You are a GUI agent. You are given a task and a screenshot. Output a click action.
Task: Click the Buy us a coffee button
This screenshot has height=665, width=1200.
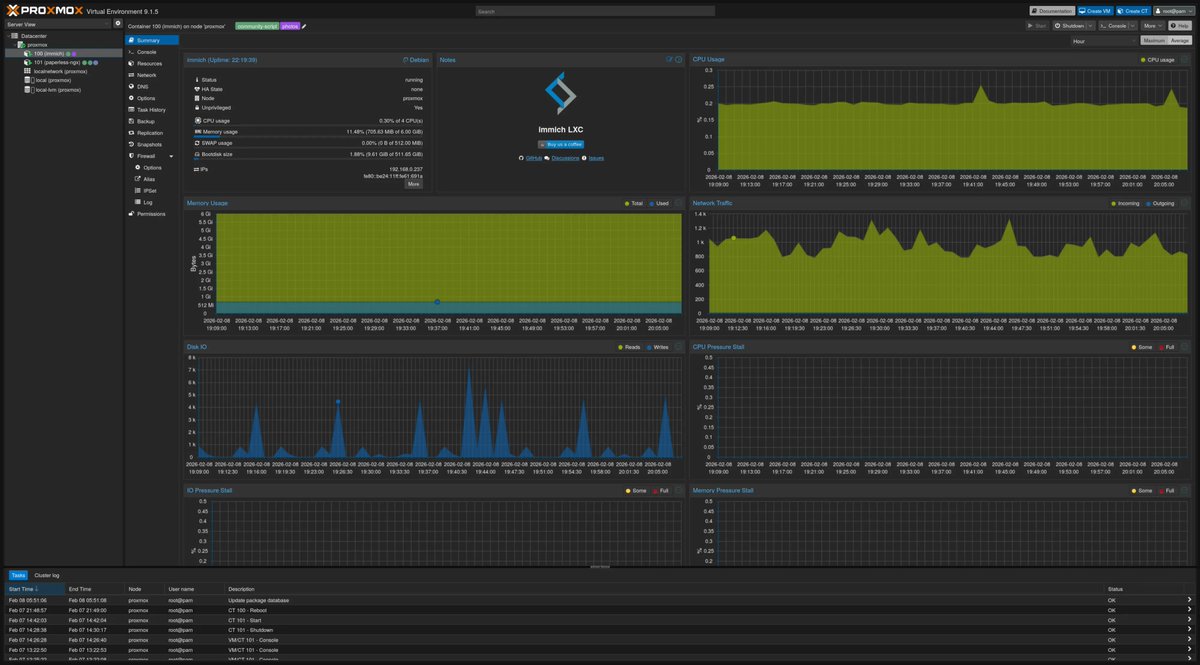coord(560,144)
